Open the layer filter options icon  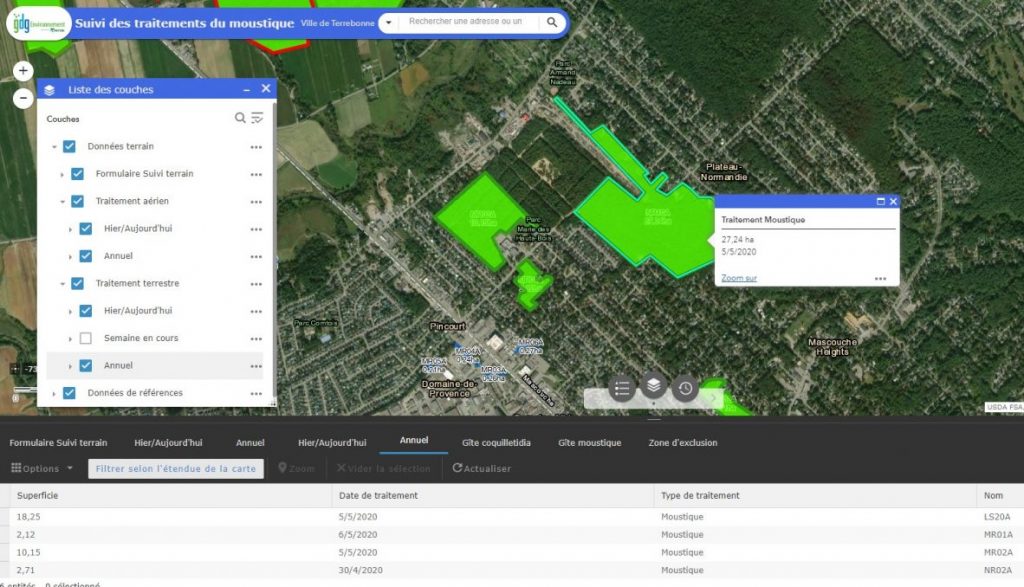tap(258, 118)
